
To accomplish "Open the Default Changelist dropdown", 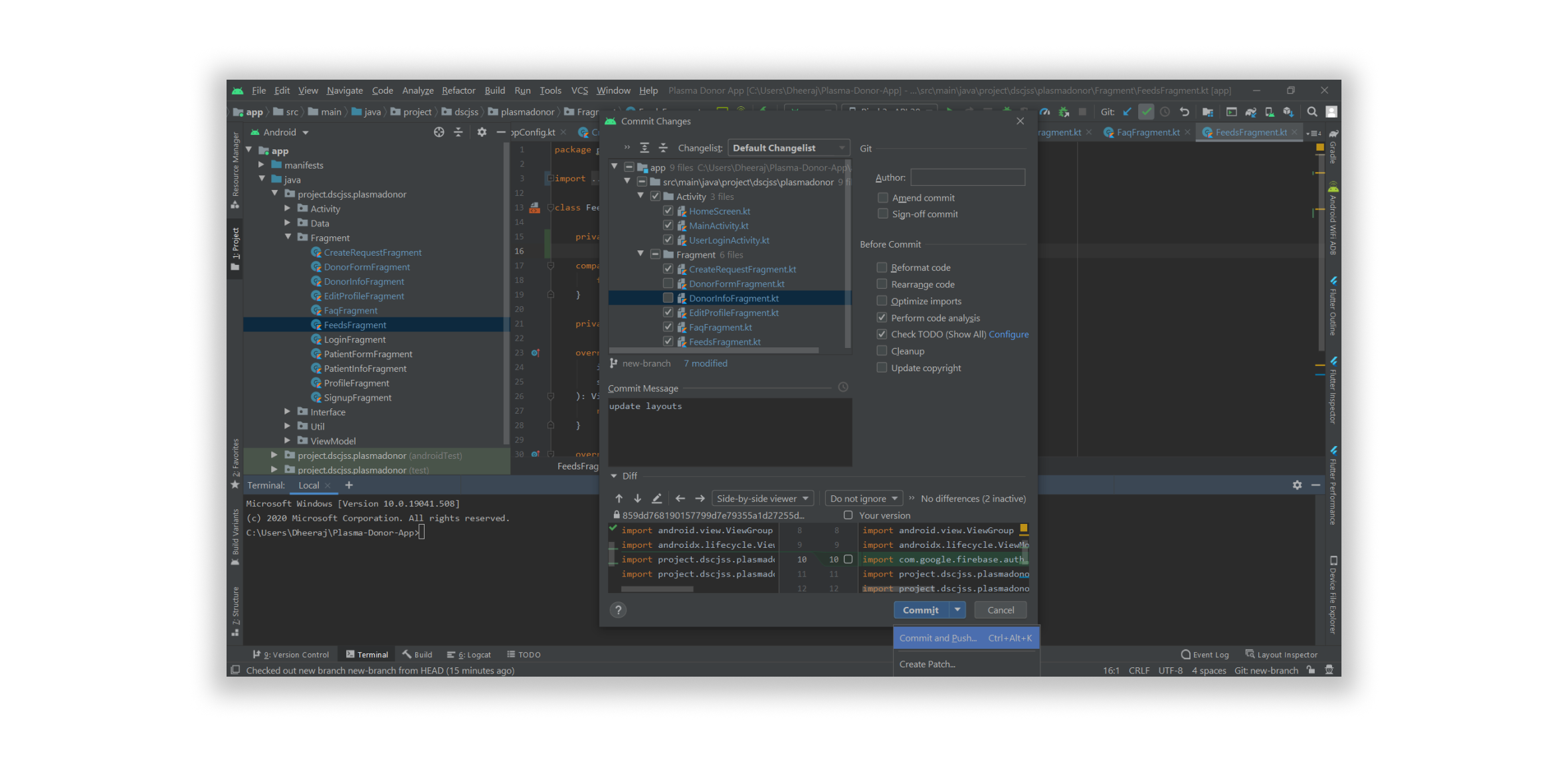I will coord(788,148).
